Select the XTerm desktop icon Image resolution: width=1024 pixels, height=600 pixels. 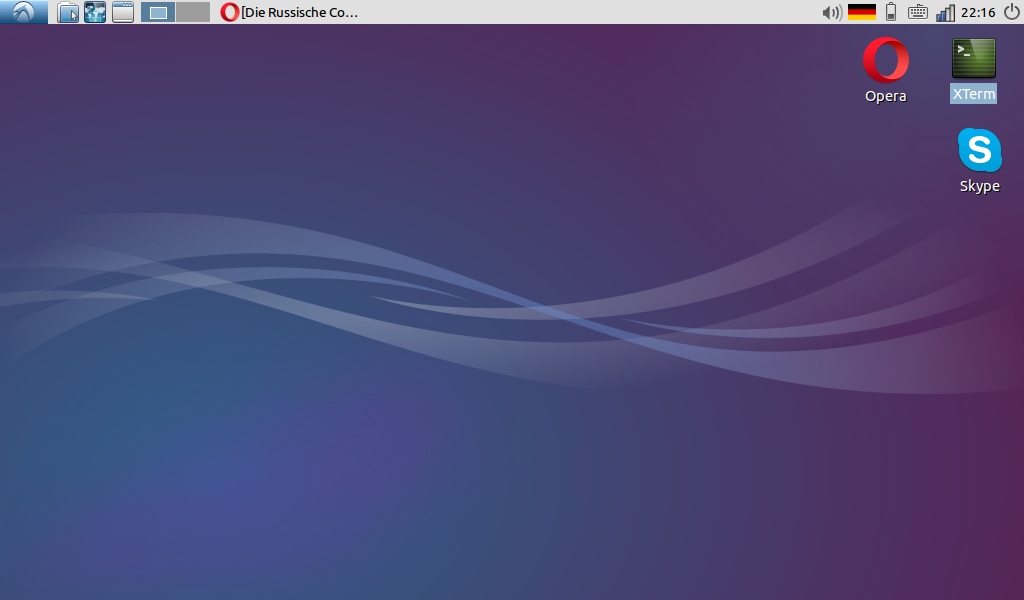[x=973, y=58]
